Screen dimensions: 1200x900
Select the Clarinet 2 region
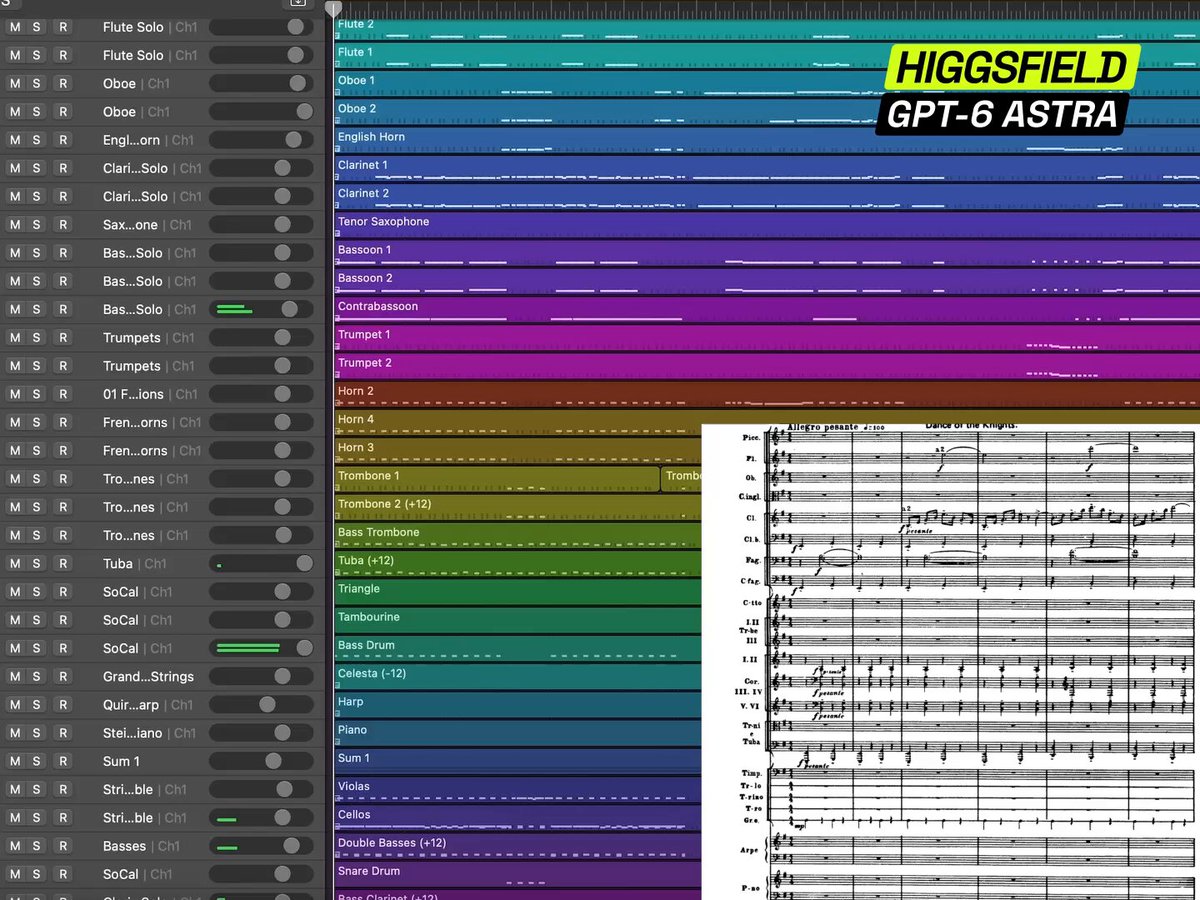[767, 196]
